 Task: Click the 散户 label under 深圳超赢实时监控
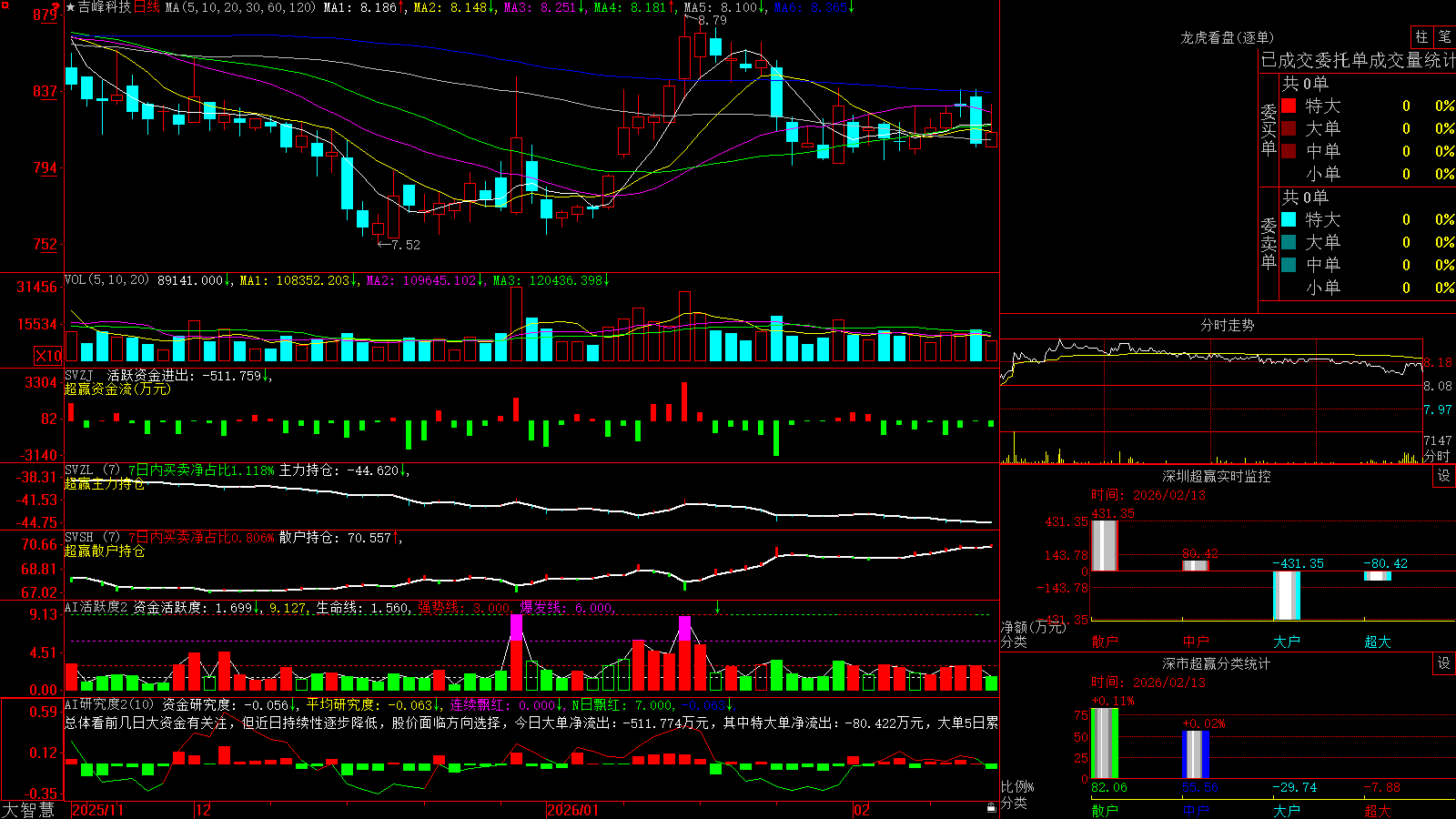coord(1105,642)
